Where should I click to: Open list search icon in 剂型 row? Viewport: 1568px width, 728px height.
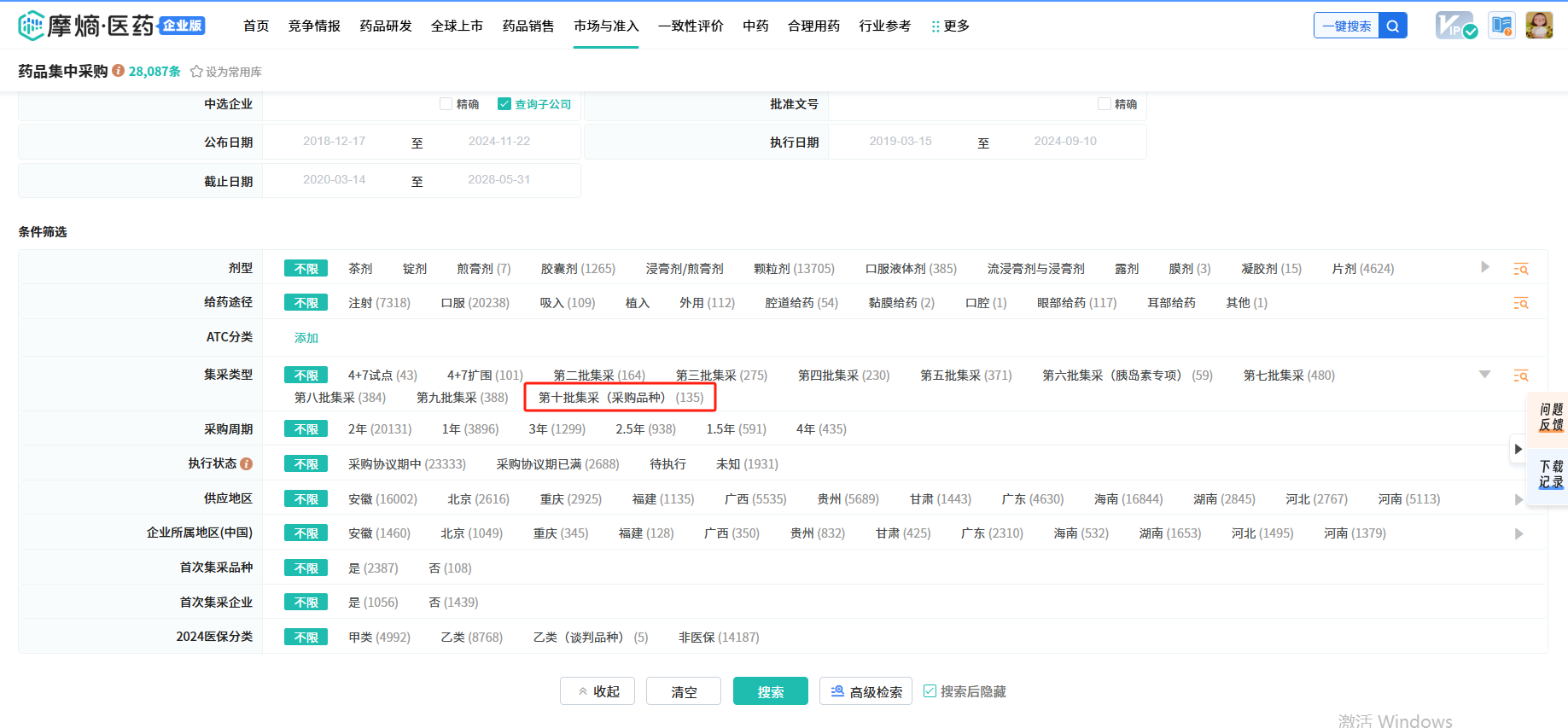[1520, 269]
